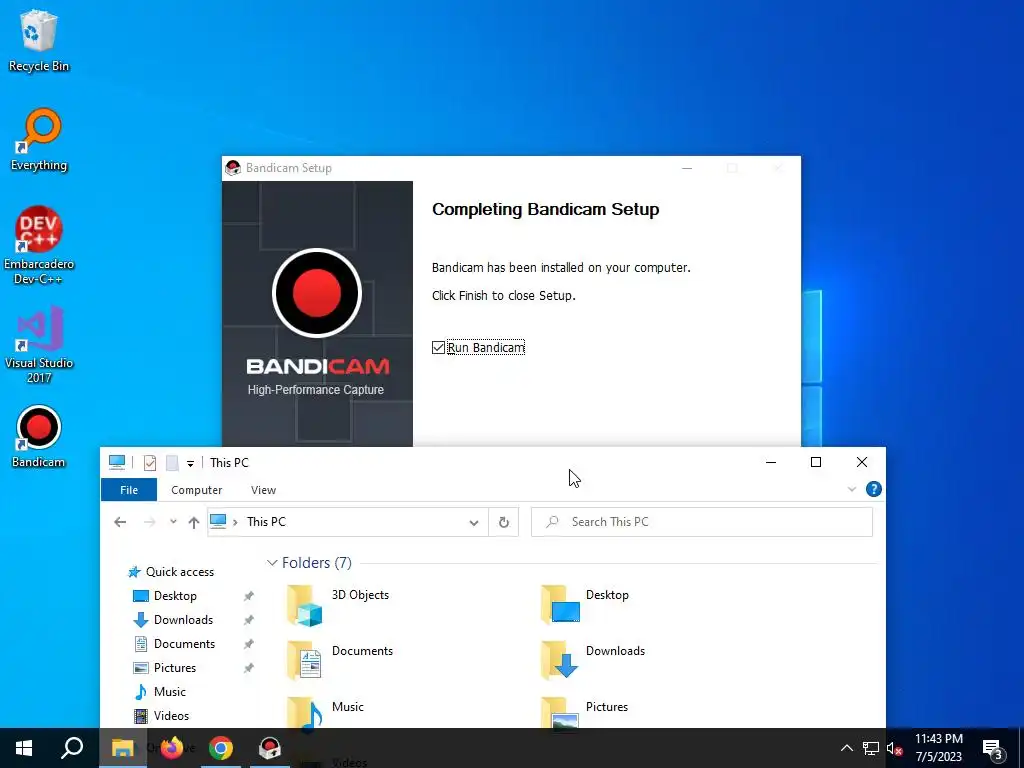Open the clock showing 11:43 PM

[x=938, y=748]
